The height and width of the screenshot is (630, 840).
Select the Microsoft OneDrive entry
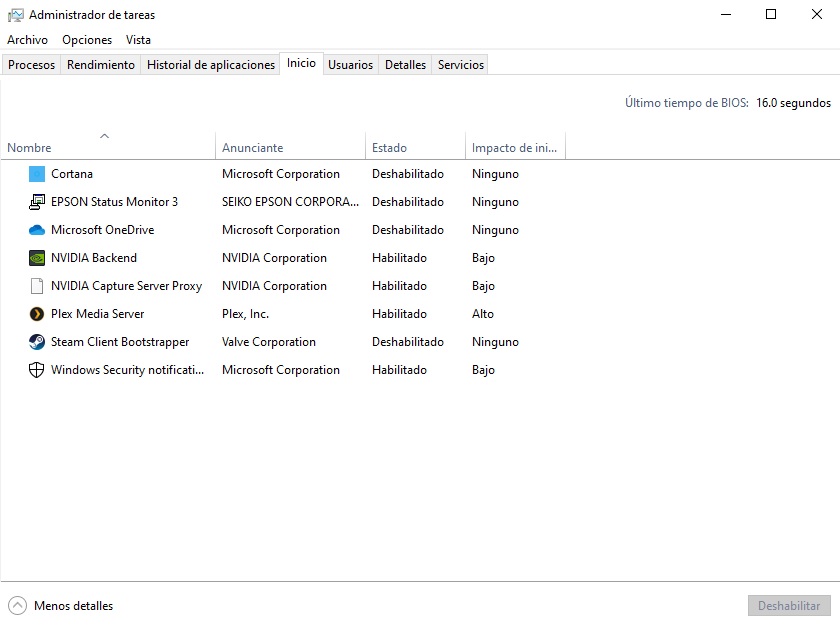tap(102, 230)
